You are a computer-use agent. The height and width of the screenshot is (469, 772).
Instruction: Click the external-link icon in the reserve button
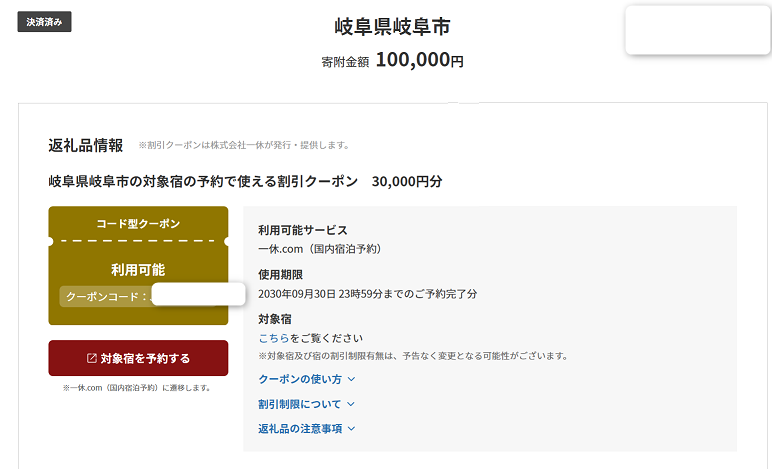pos(92,358)
